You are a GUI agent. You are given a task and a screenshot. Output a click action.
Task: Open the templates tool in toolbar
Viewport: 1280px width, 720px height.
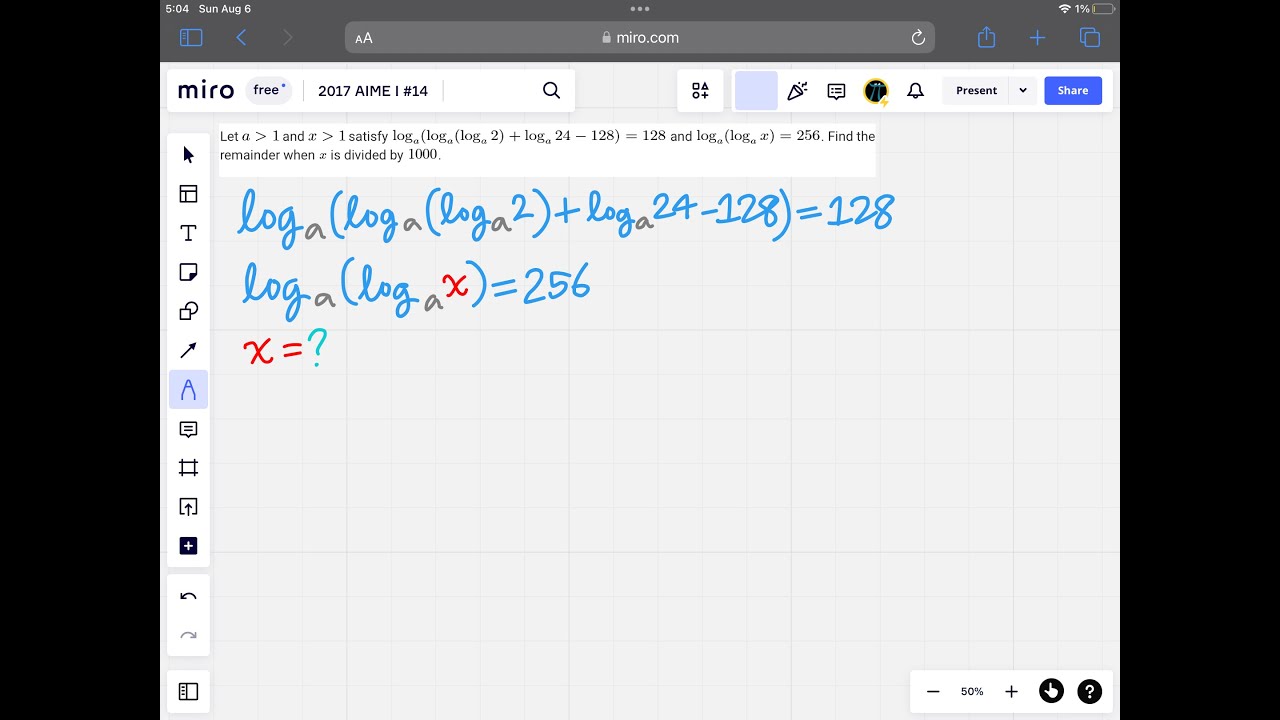click(x=188, y=194)
